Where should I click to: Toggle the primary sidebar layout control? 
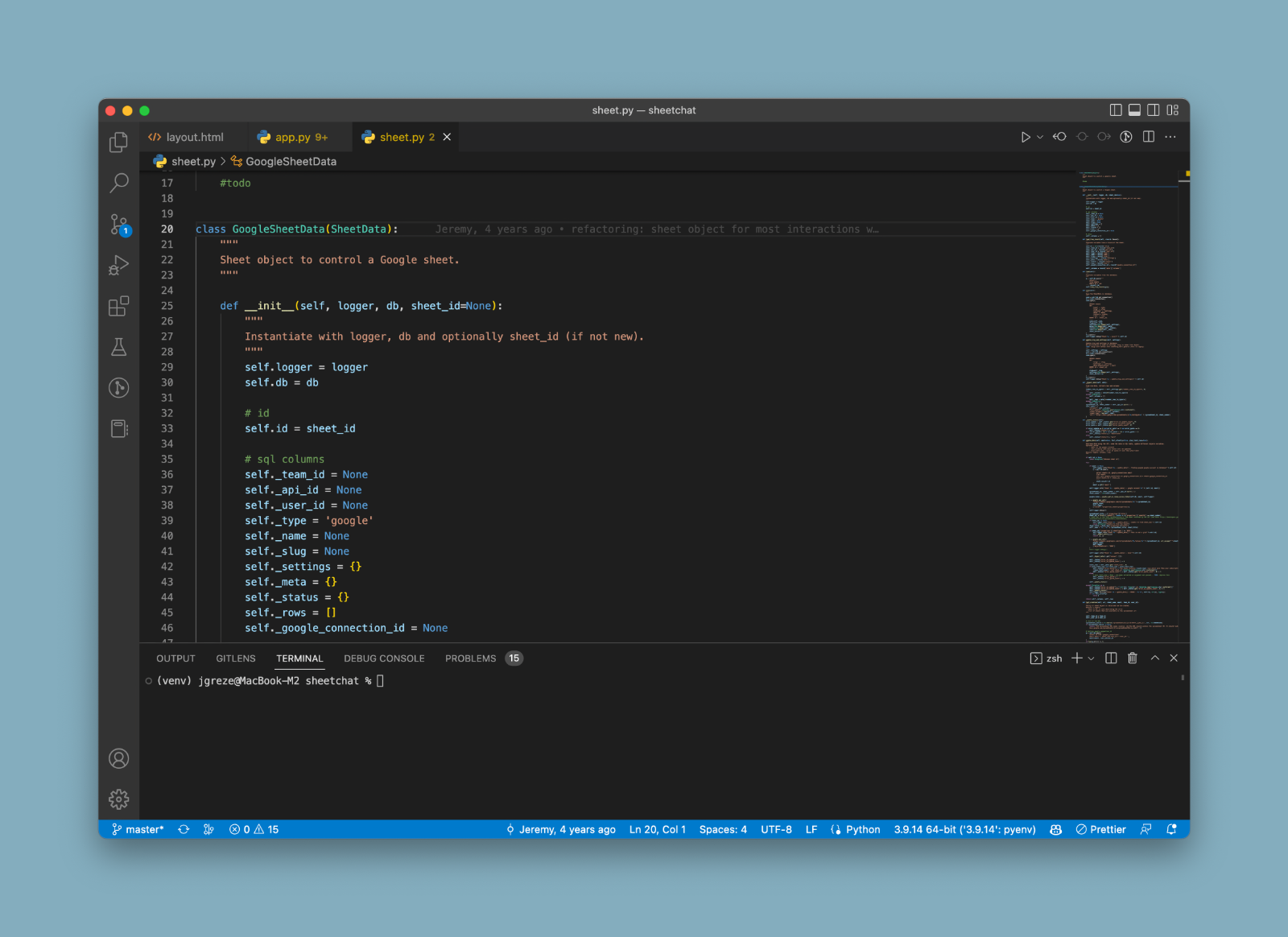click(1116, 110)
